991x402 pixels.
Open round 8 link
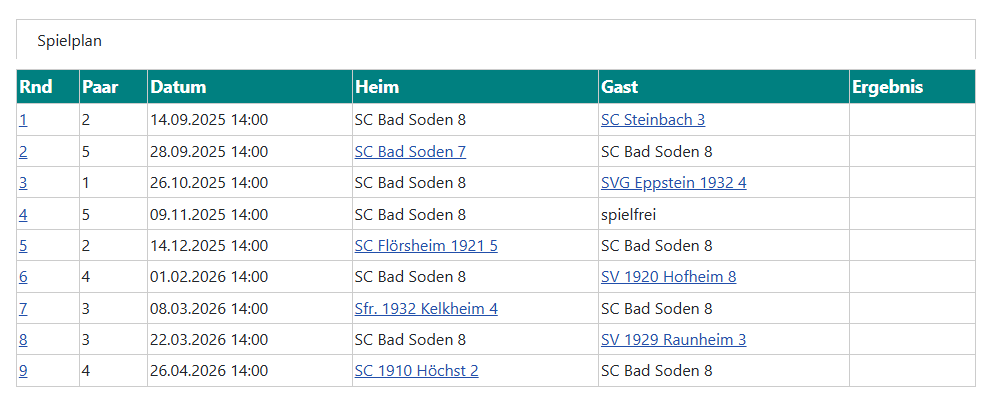23,339
